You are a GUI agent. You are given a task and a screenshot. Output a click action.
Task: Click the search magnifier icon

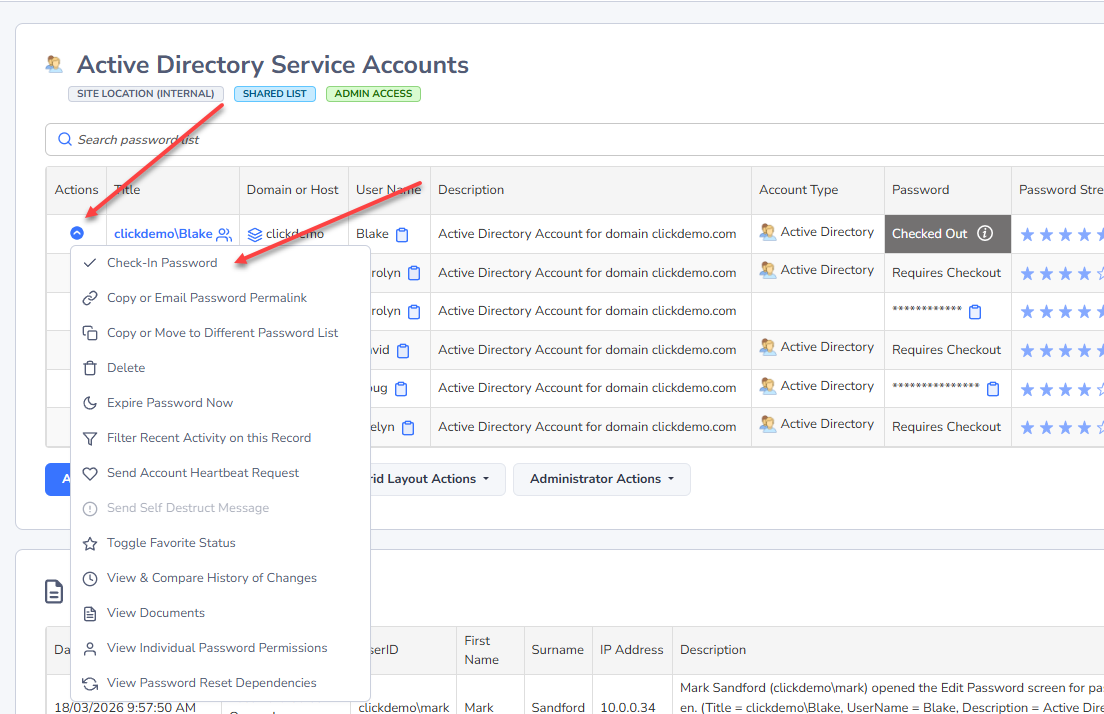point(65,140)
